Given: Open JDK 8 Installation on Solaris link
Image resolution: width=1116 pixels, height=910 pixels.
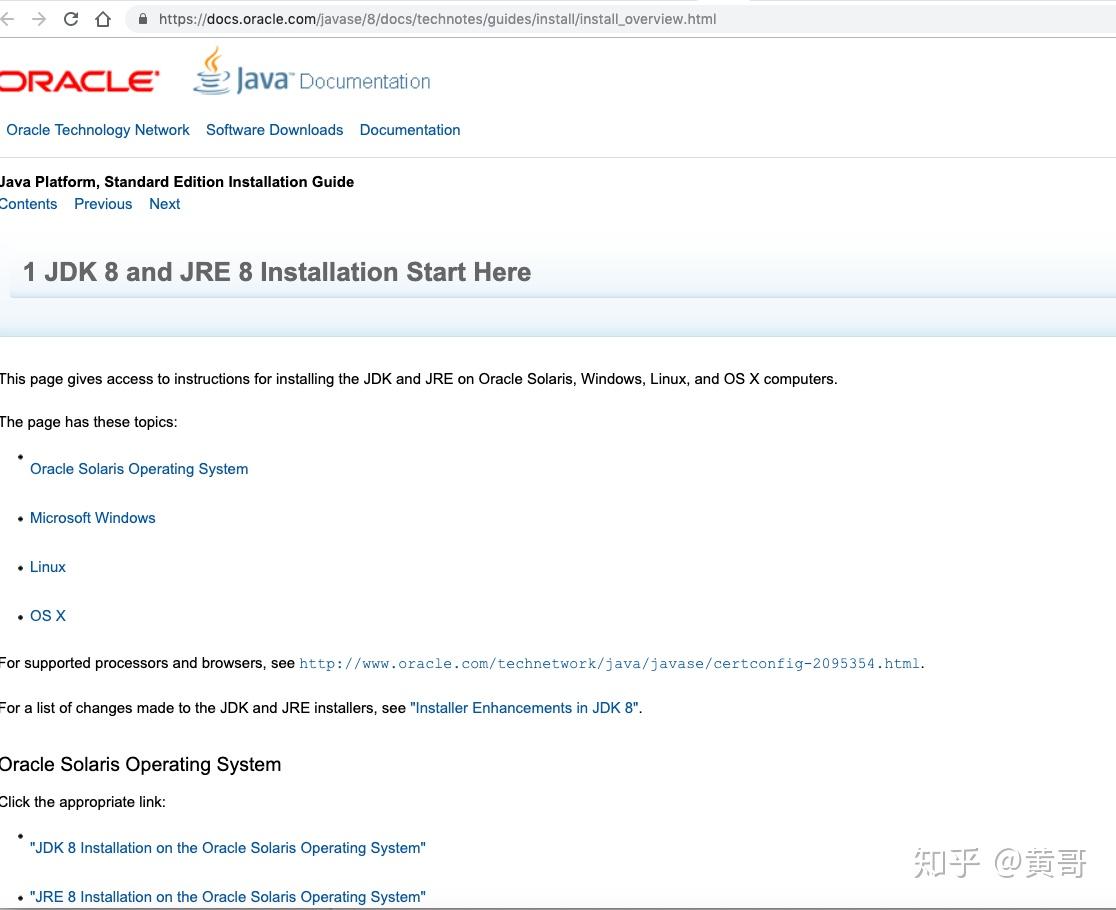Looking at the screenshot, I should 228,848.
